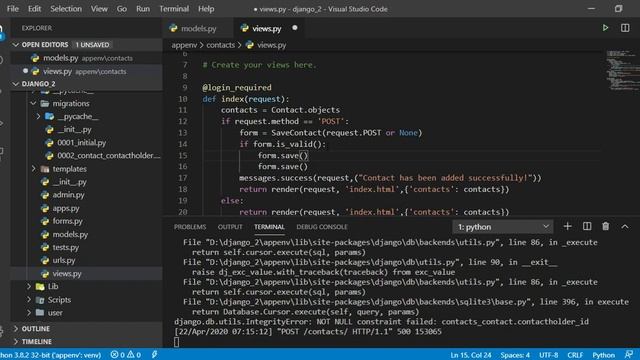Expand the __pycache__ folder under migrations

(38, 116)
